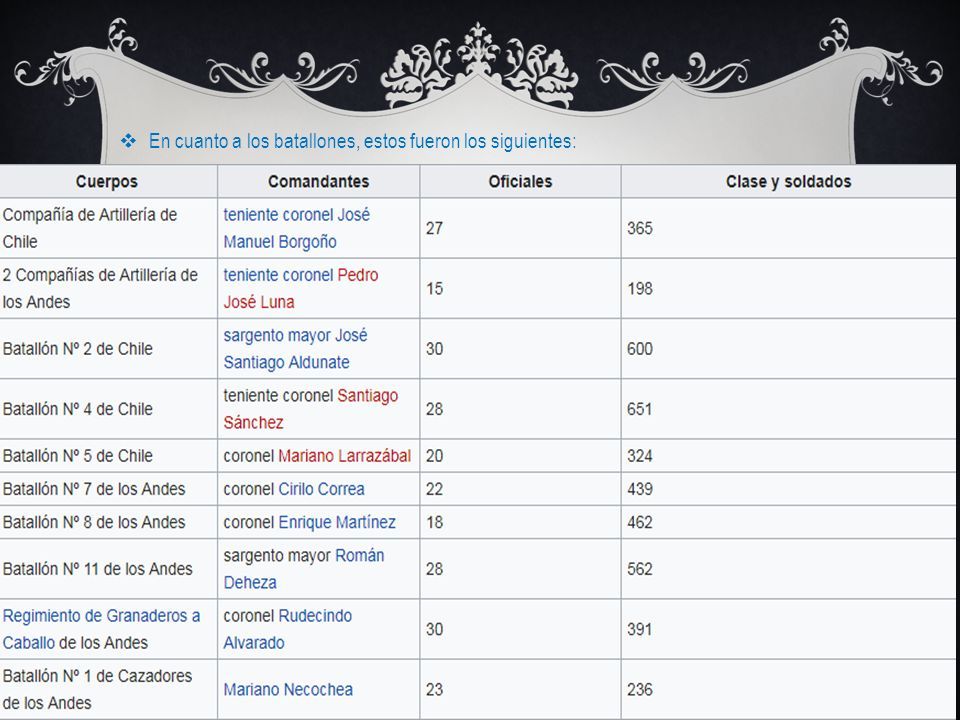Screen dimensions: 960x720
Task: Open the Cirilo Correa link
Action: [321, 489]
